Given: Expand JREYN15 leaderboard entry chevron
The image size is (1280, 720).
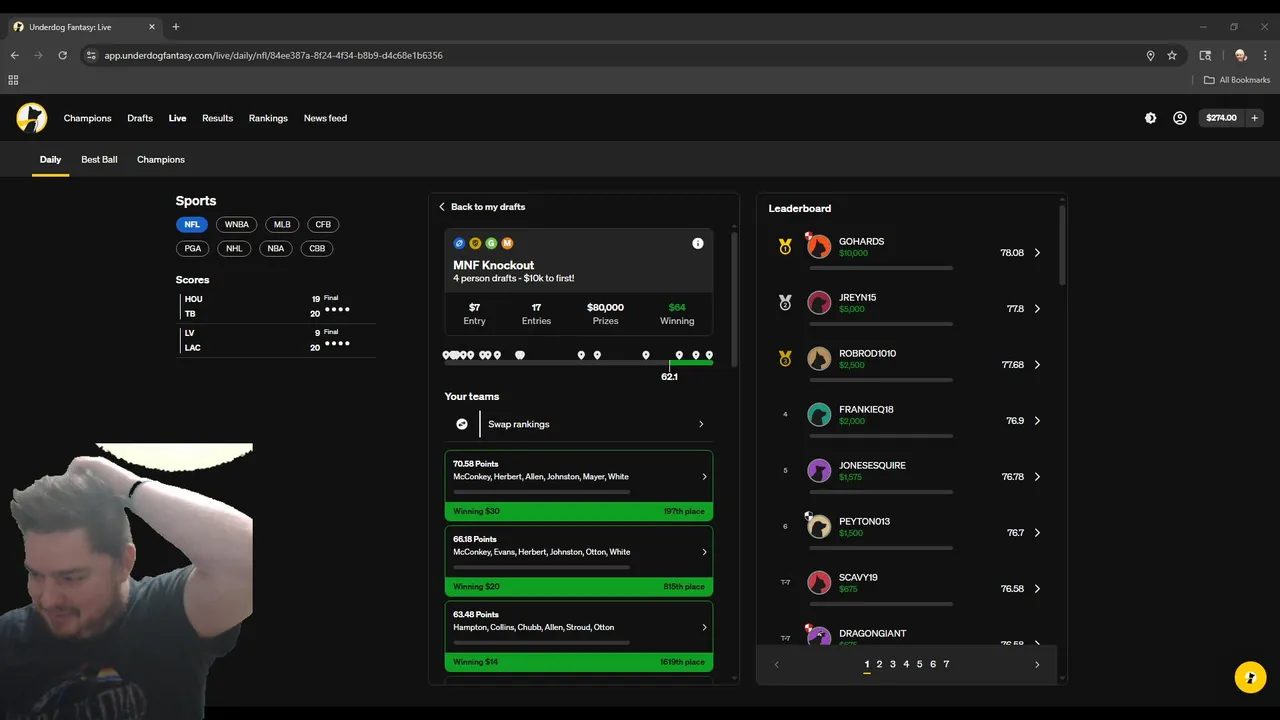Looking at the screenshot, I should pyautogui.click(x=1037, y=309).
